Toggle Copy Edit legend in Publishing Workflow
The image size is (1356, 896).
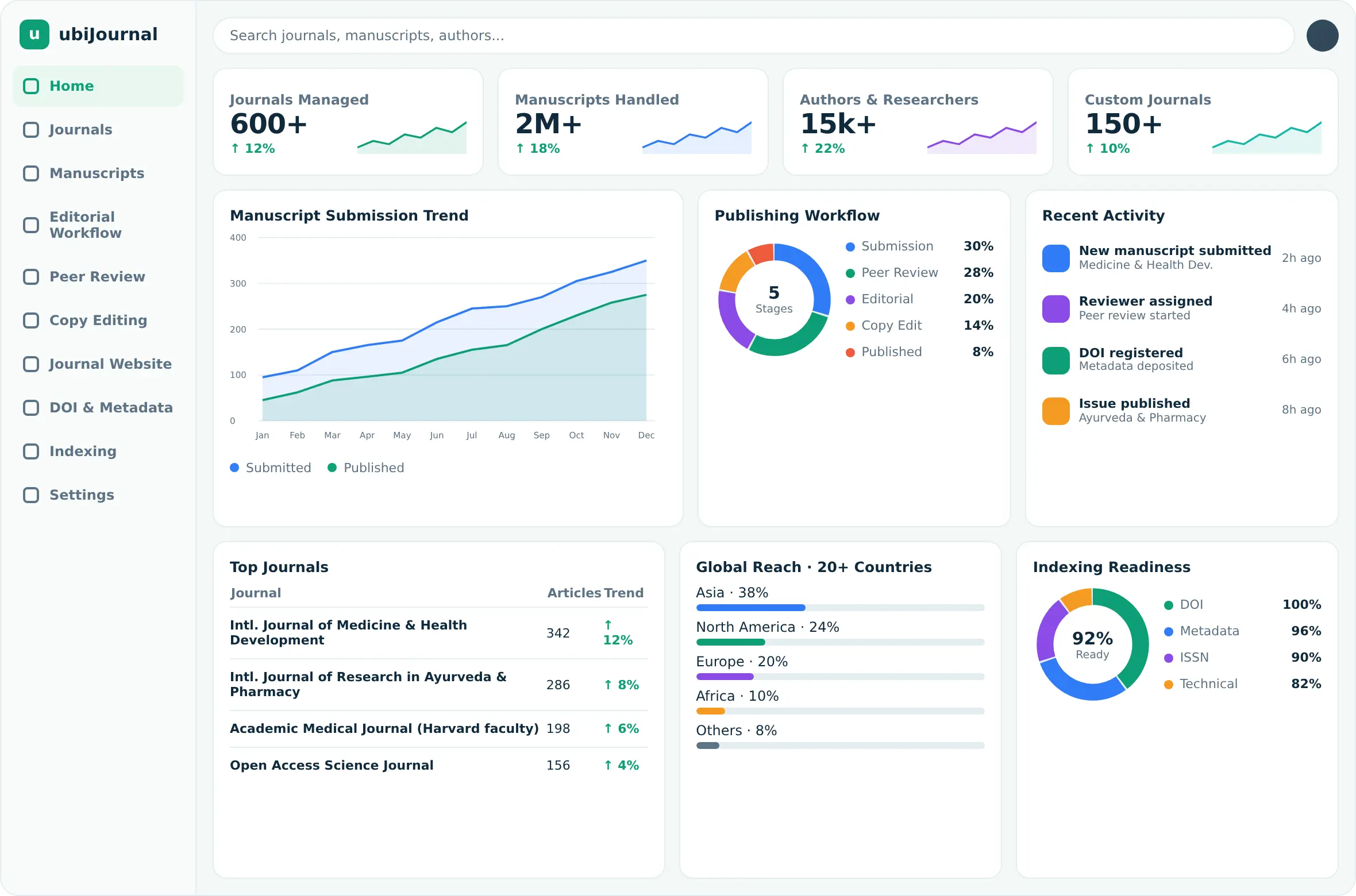(x=919, y=325)
